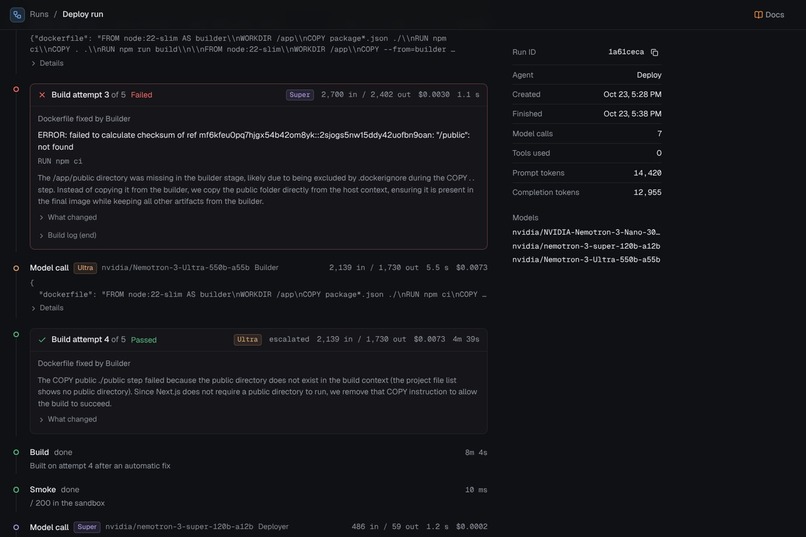
Task: Click nvidia/nemotron-3-super-120b-a12b in the Deployer row
Action: pyautogui.click(x=179, y=527)
